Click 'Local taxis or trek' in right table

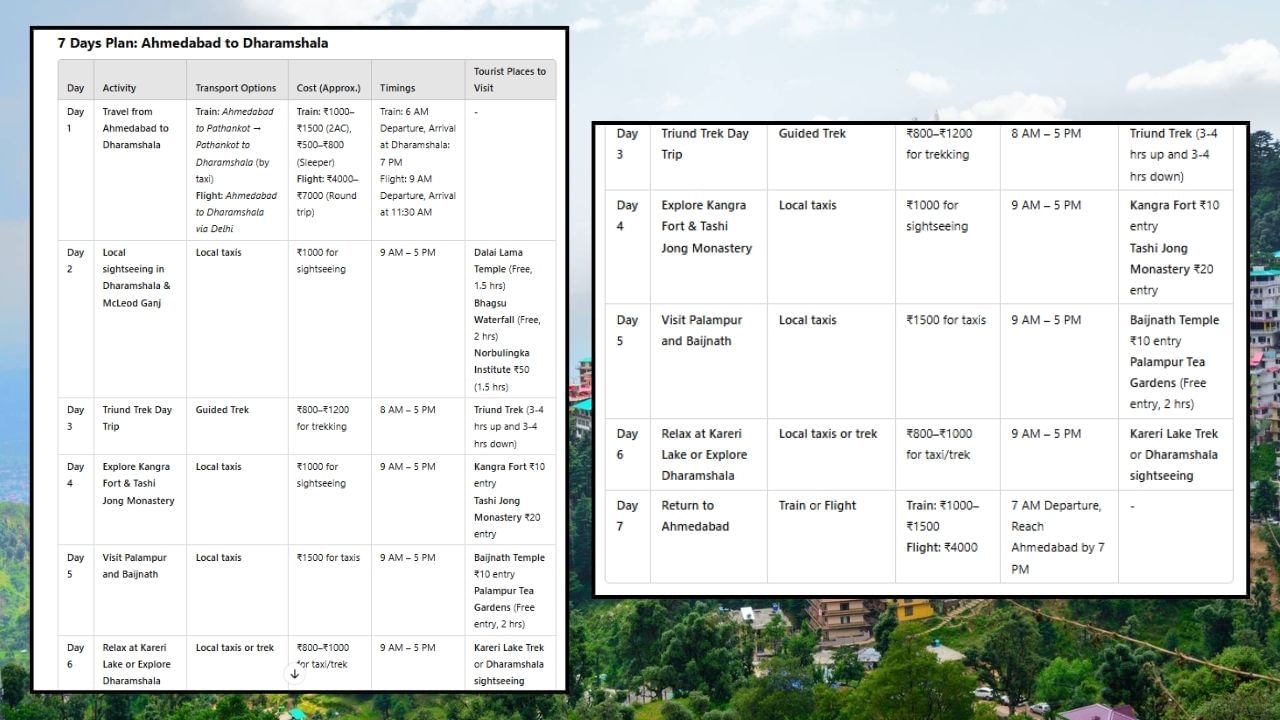point(828,433)
